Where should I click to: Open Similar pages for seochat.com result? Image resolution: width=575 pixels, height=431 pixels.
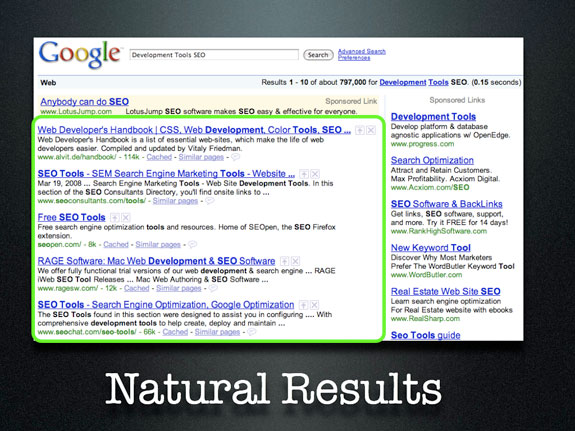coord(217,332)
